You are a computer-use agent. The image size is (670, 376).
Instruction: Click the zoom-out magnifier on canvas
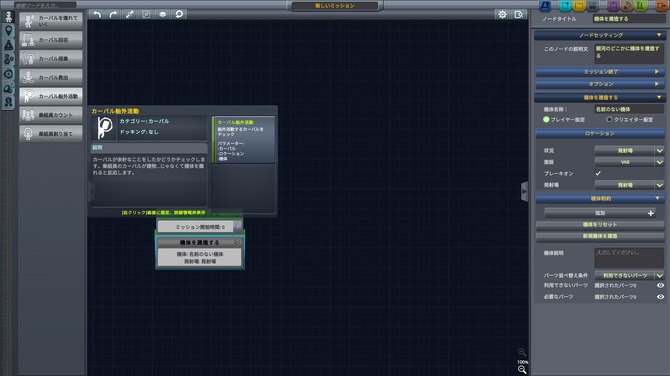point(522,370)
